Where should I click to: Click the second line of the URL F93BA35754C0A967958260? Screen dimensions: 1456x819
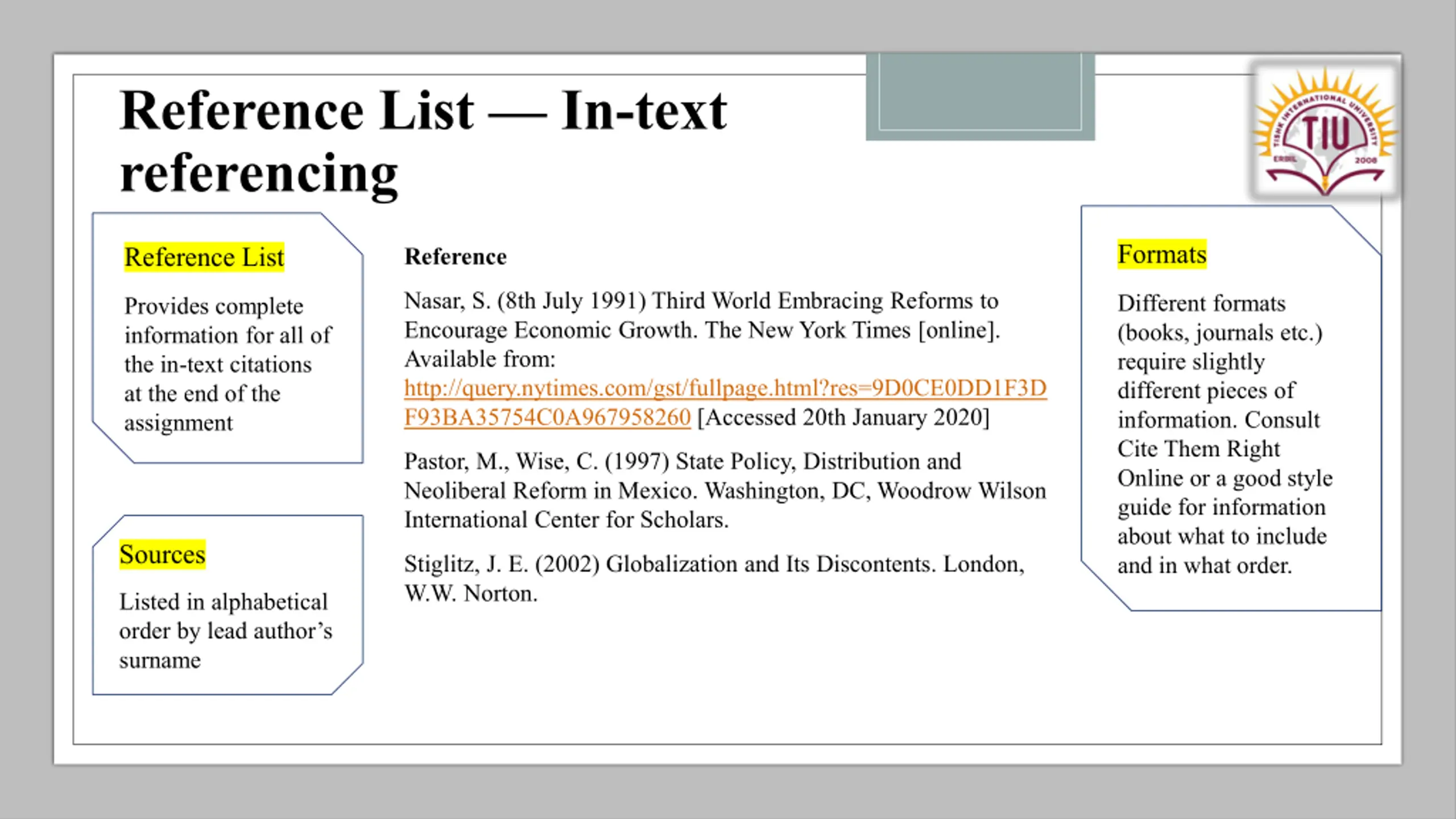pyautogui.click(x=547, y=417)
